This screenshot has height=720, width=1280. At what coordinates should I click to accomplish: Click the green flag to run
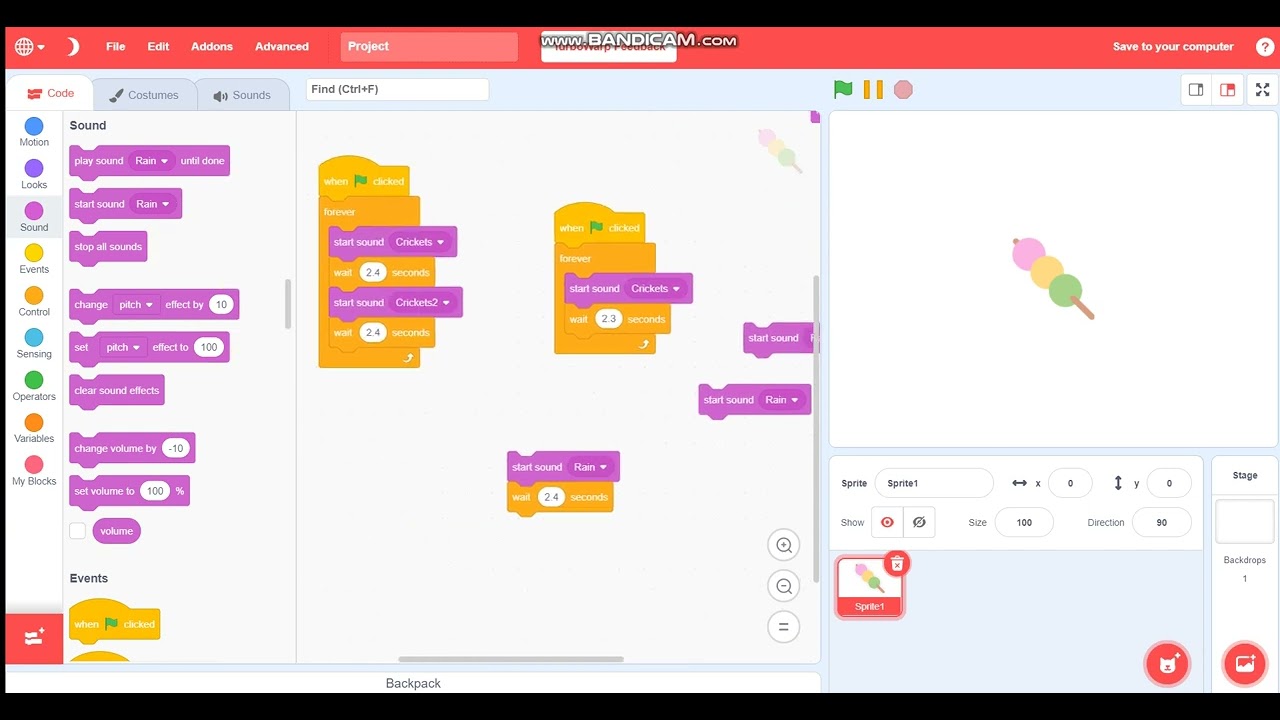(x=843, y=89)
